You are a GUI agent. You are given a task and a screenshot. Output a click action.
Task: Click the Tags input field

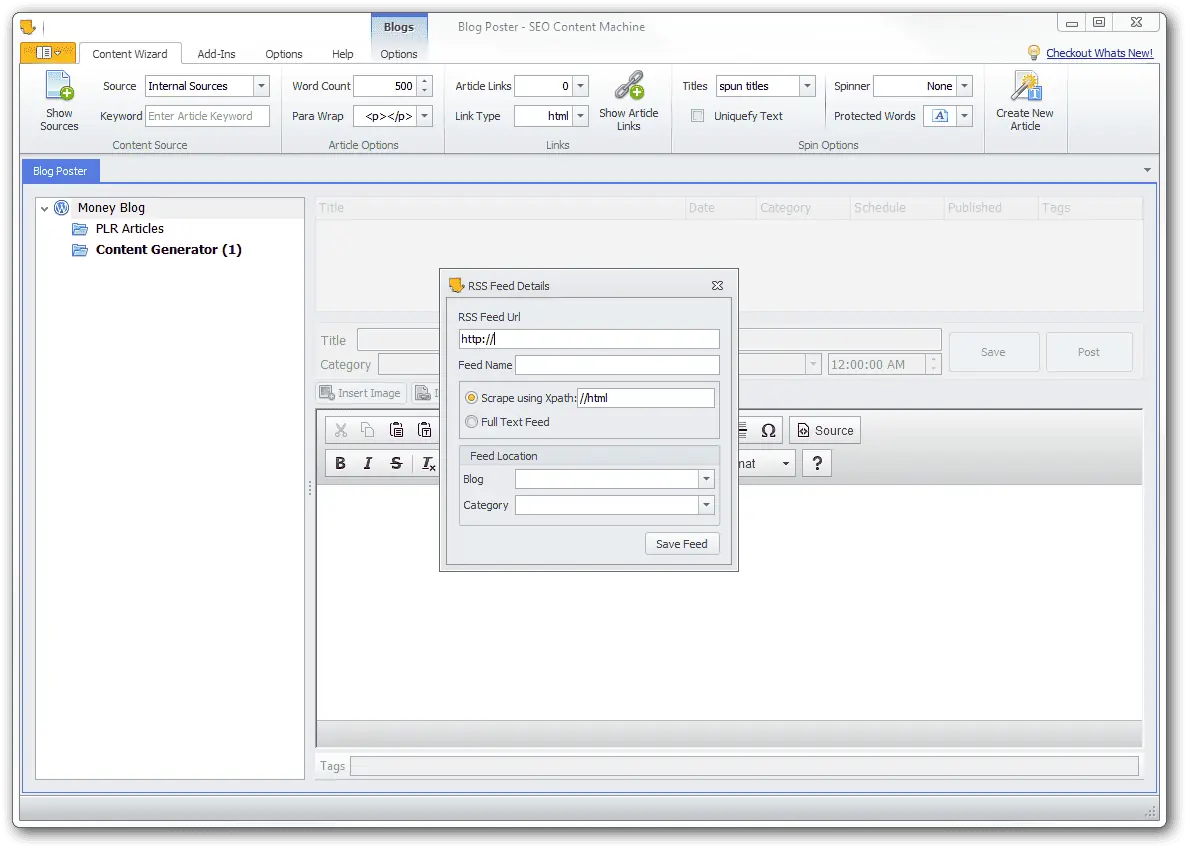(744, 765)
